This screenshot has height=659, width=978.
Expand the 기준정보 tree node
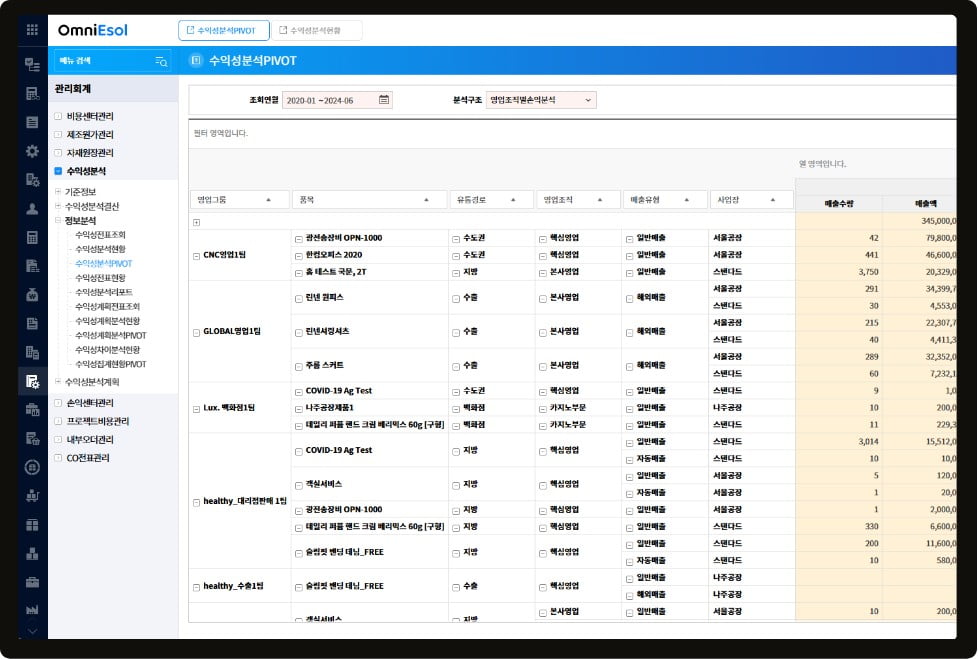click(x=57, y=191)
